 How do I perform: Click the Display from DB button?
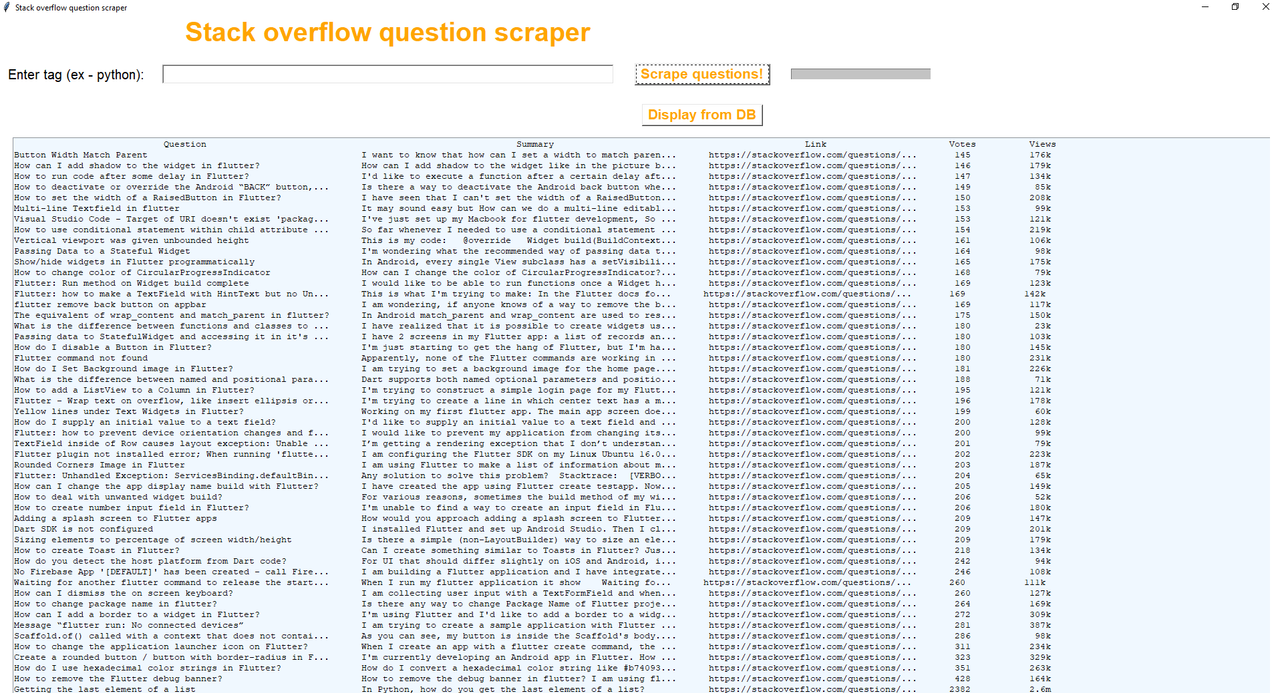click(x=702, y=115)
